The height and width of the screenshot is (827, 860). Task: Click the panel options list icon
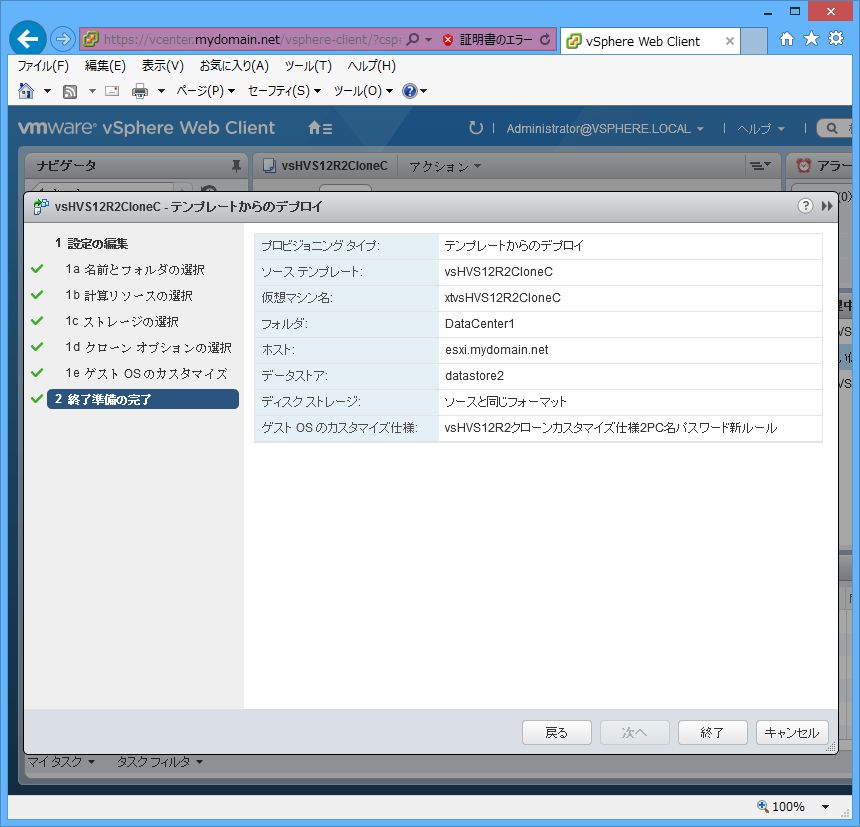pyautogui.click(x=761, y=166)
